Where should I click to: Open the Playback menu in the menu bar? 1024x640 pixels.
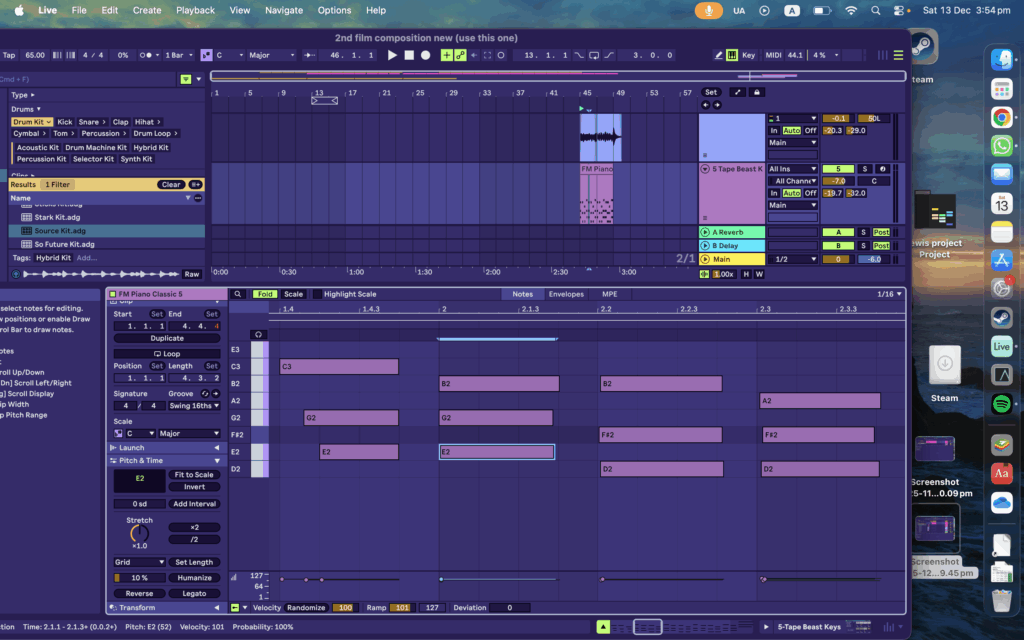tap(195, 10)
